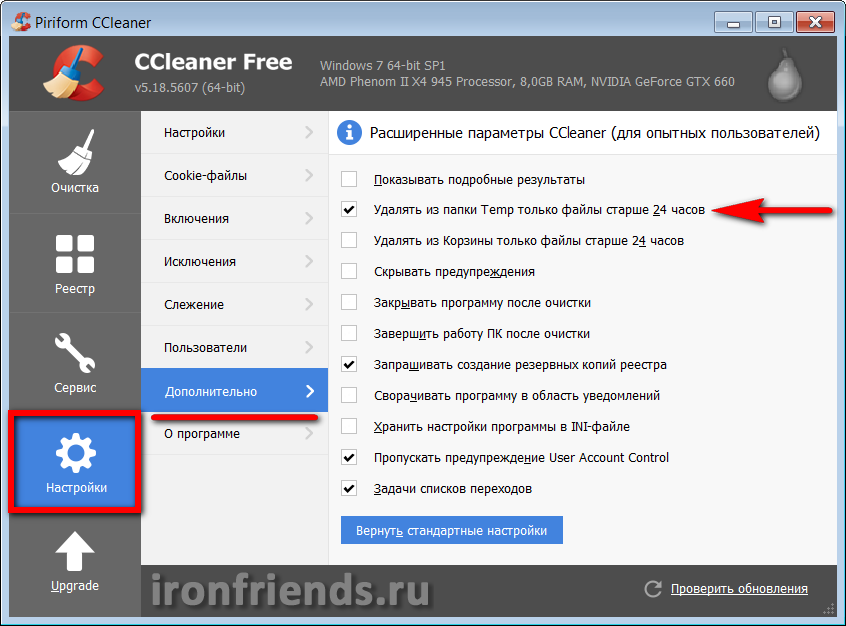Enable Скрывать предупреждения checkbox
The width and height of the screenshot is (846, 626).
349,271
